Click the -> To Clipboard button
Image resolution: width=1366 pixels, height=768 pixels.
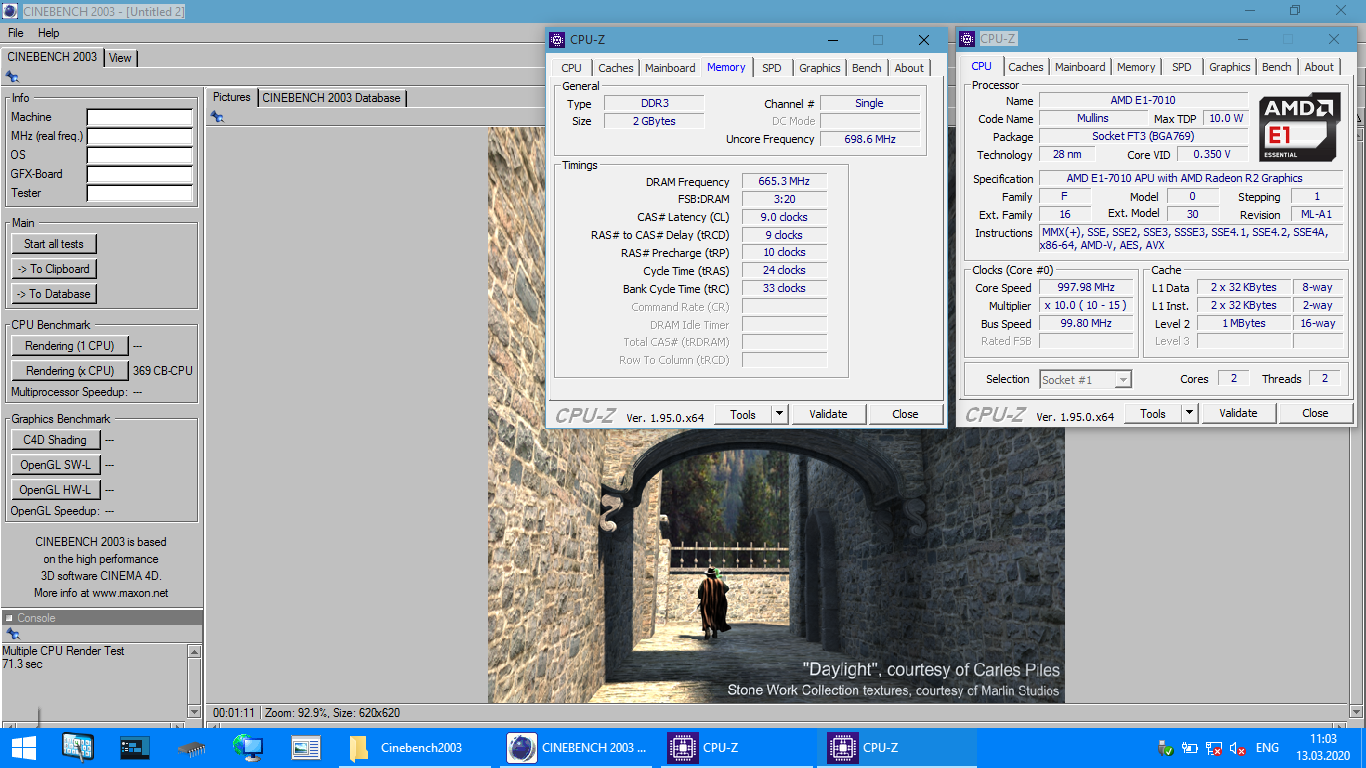(54, 269)
